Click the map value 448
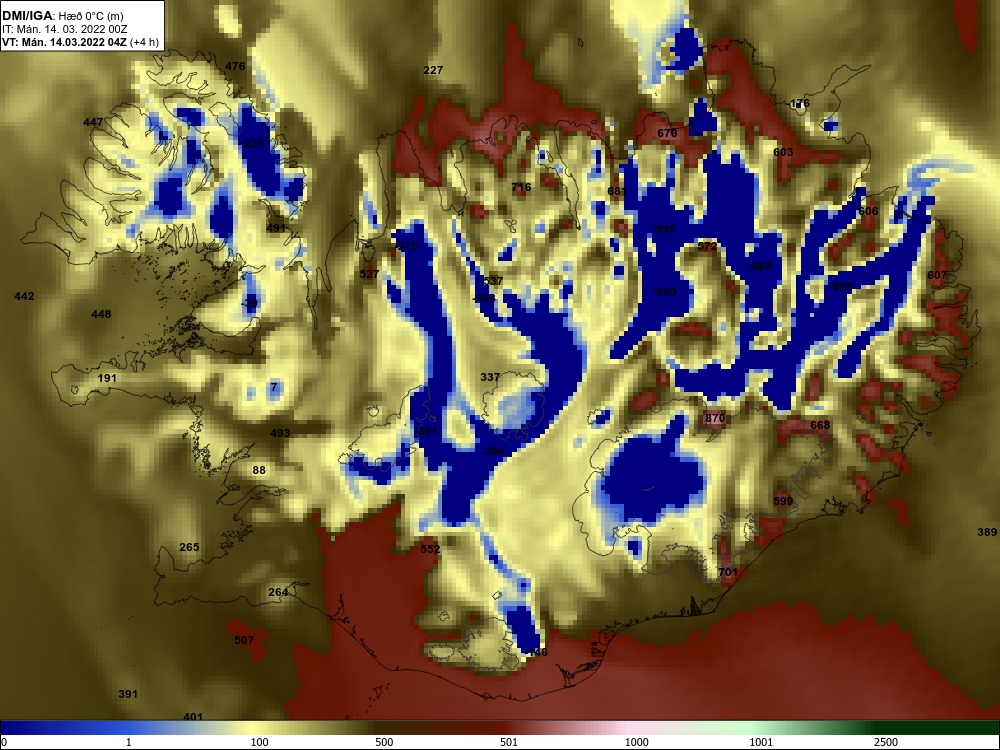 click(x=101, y=314)
